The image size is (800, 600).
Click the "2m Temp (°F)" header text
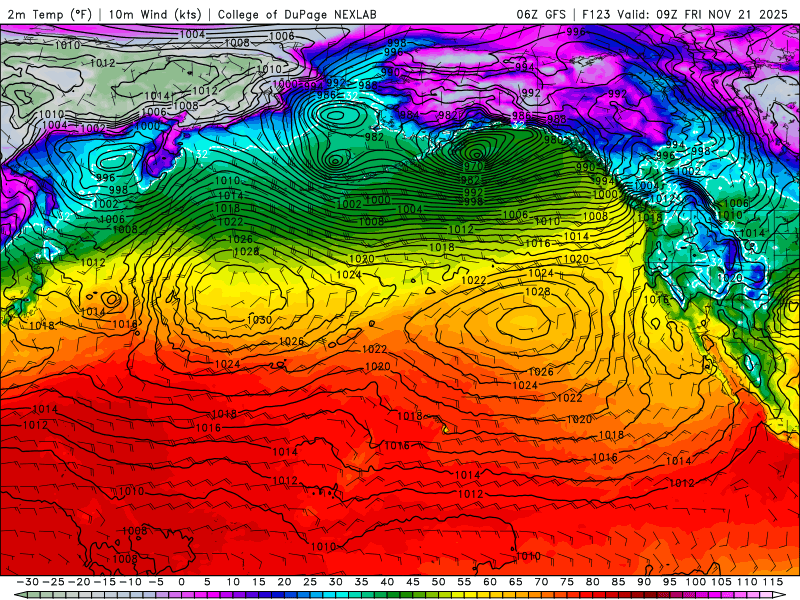pos(49,14)
